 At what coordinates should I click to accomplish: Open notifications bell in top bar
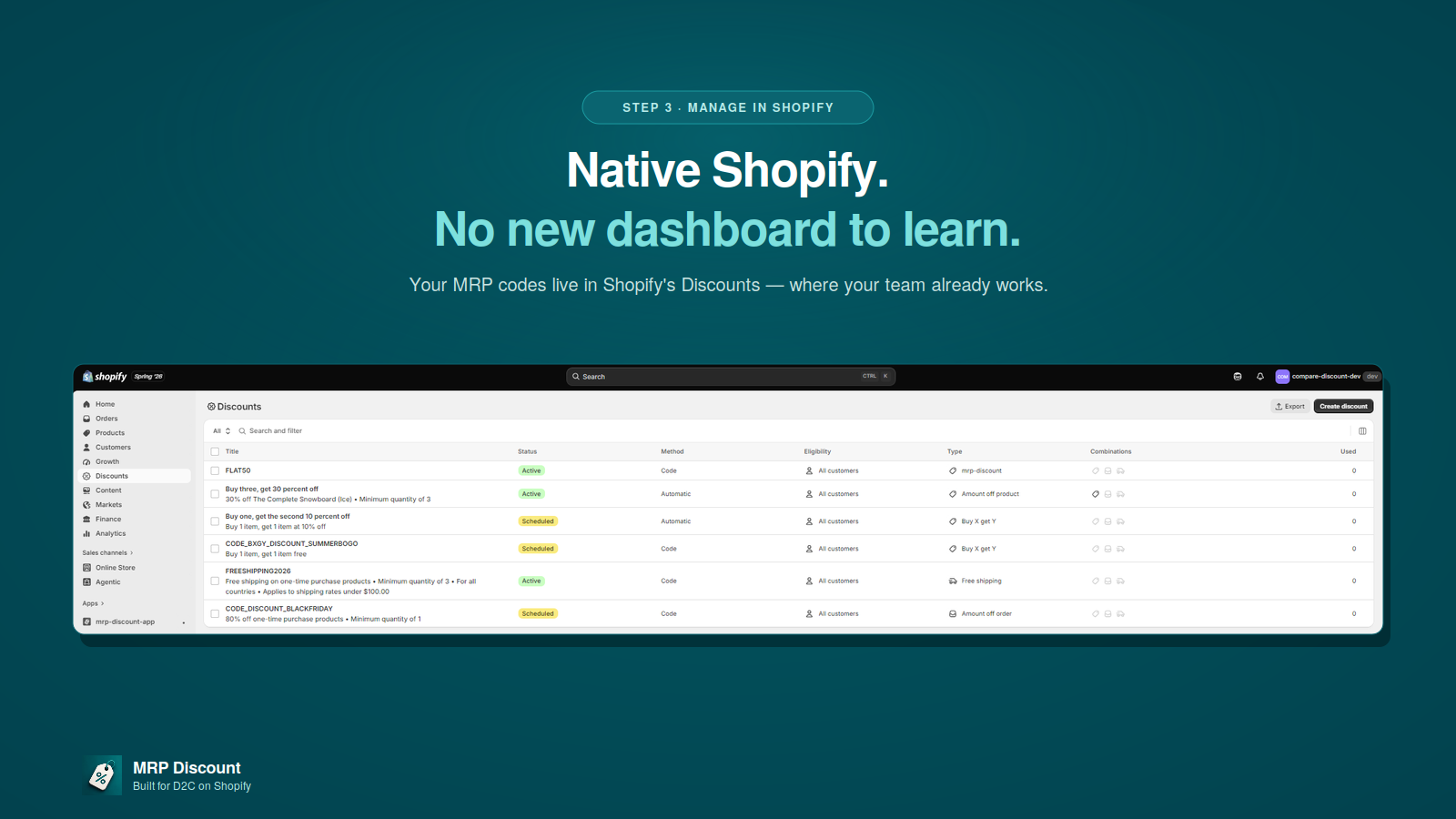tap(1260, 377)
